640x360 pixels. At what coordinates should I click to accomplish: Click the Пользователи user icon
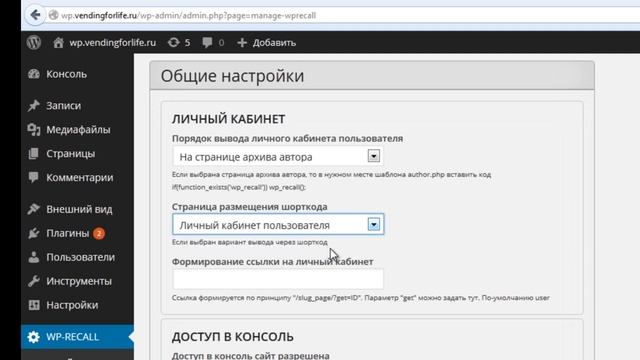click(34, 257)
